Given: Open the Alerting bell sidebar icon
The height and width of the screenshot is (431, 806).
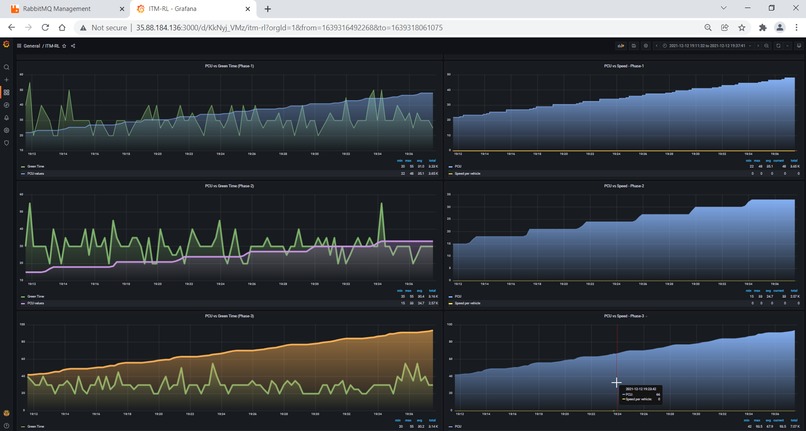Looking at the screenshot, I should tap(6, 118).
